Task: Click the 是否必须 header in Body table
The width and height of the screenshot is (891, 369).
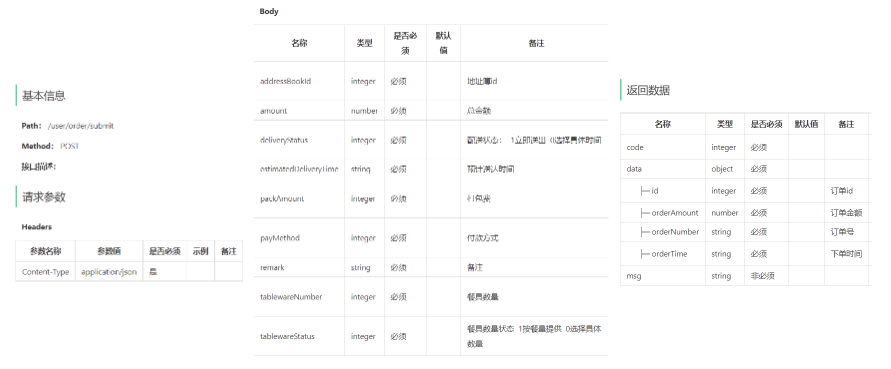Action: point(405,43)
